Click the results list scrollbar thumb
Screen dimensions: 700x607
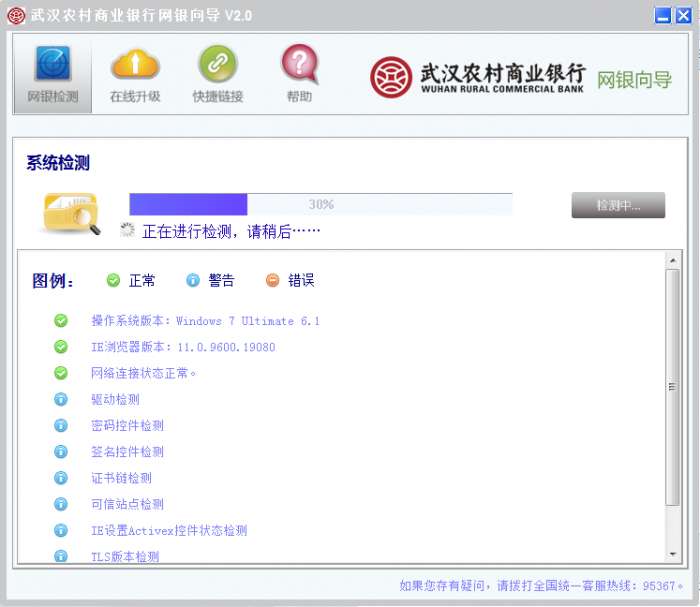point(673,387)
